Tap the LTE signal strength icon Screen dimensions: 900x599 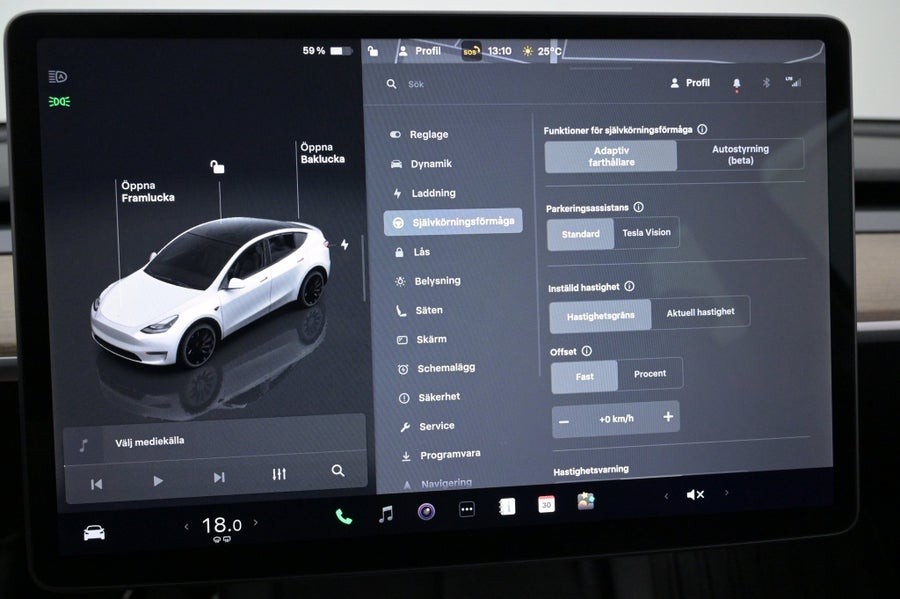point(793,81)
